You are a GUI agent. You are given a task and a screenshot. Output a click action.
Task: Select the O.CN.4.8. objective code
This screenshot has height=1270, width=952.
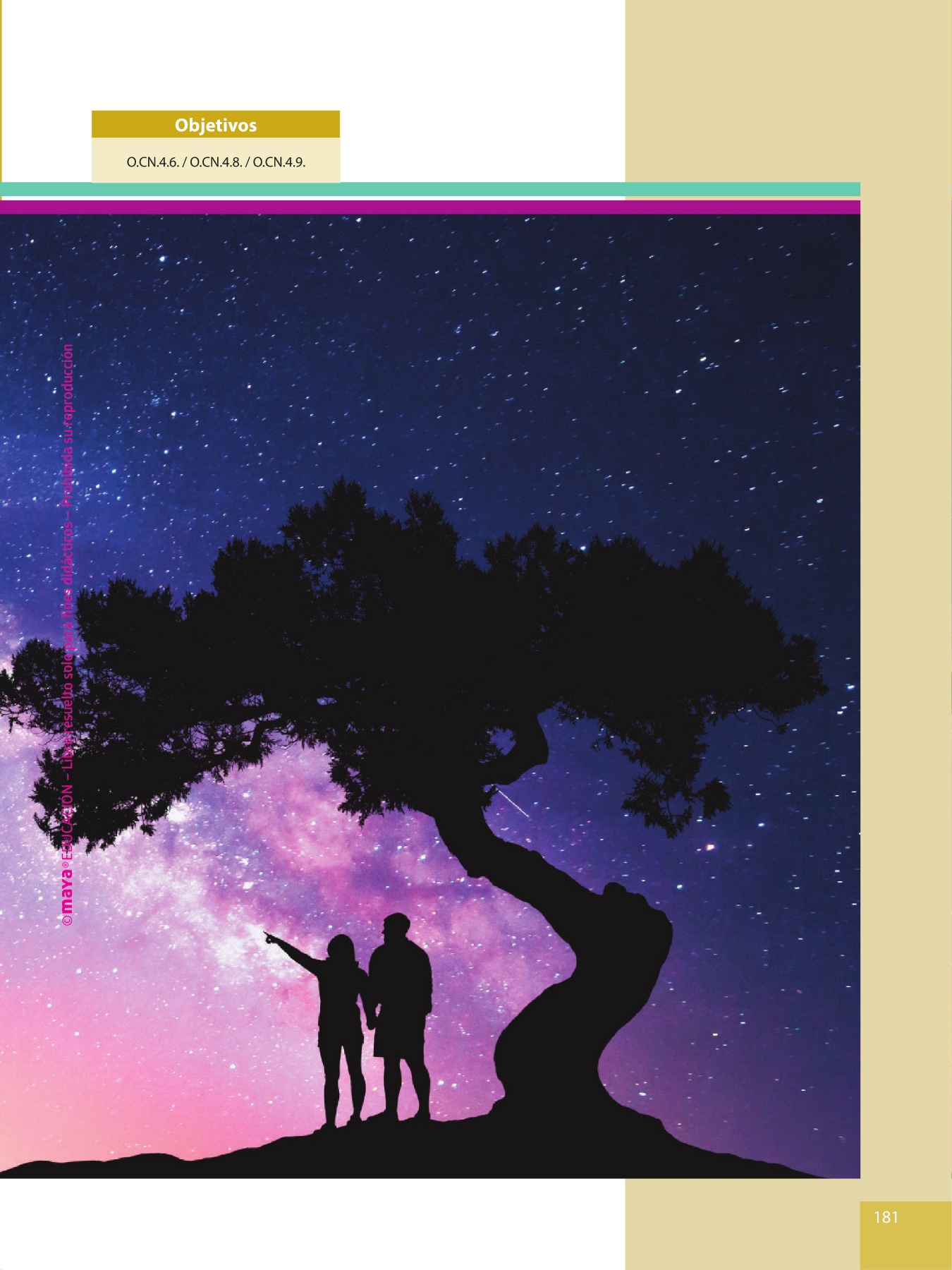(x=216, y=162)
